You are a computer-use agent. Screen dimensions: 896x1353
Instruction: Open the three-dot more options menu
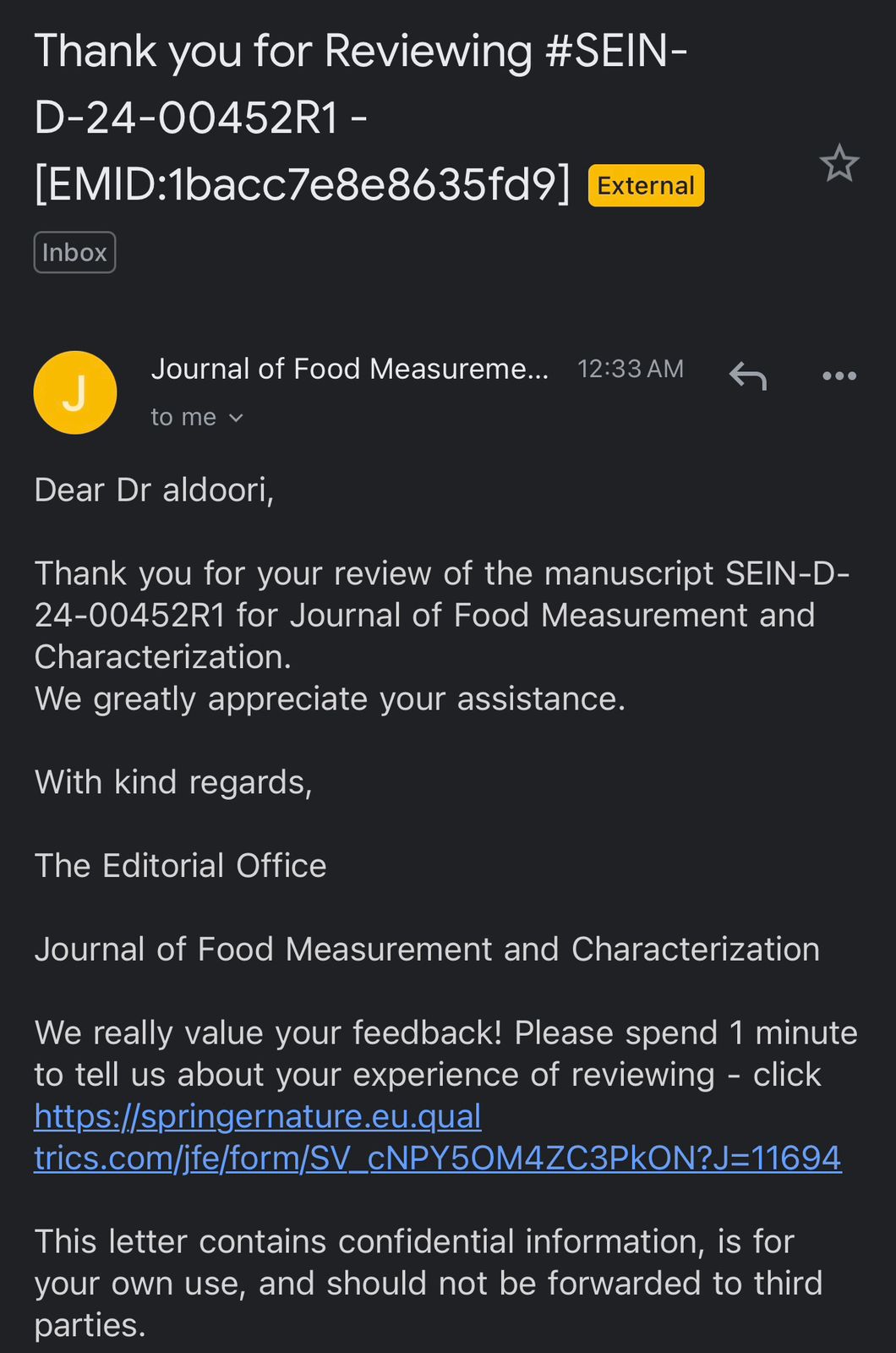pyautogui.click(x=839, y=375)
